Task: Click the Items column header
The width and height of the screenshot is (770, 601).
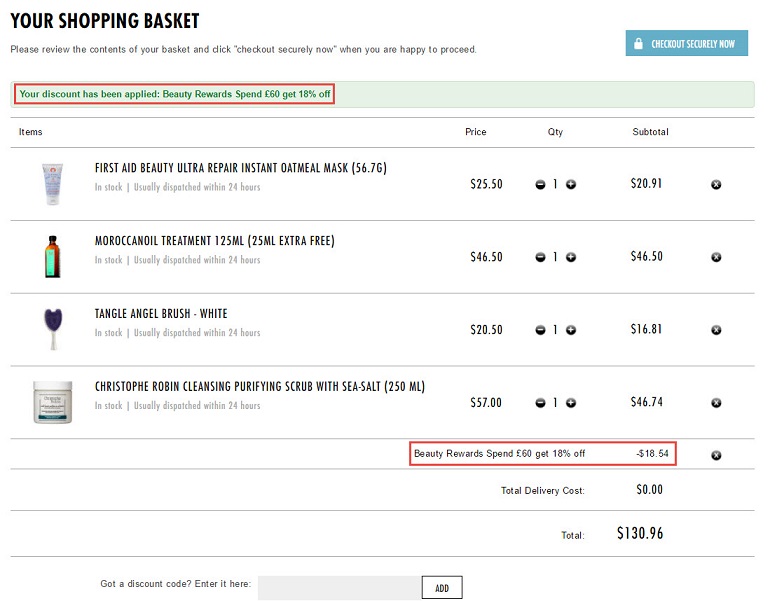Action: pos(30,132)
